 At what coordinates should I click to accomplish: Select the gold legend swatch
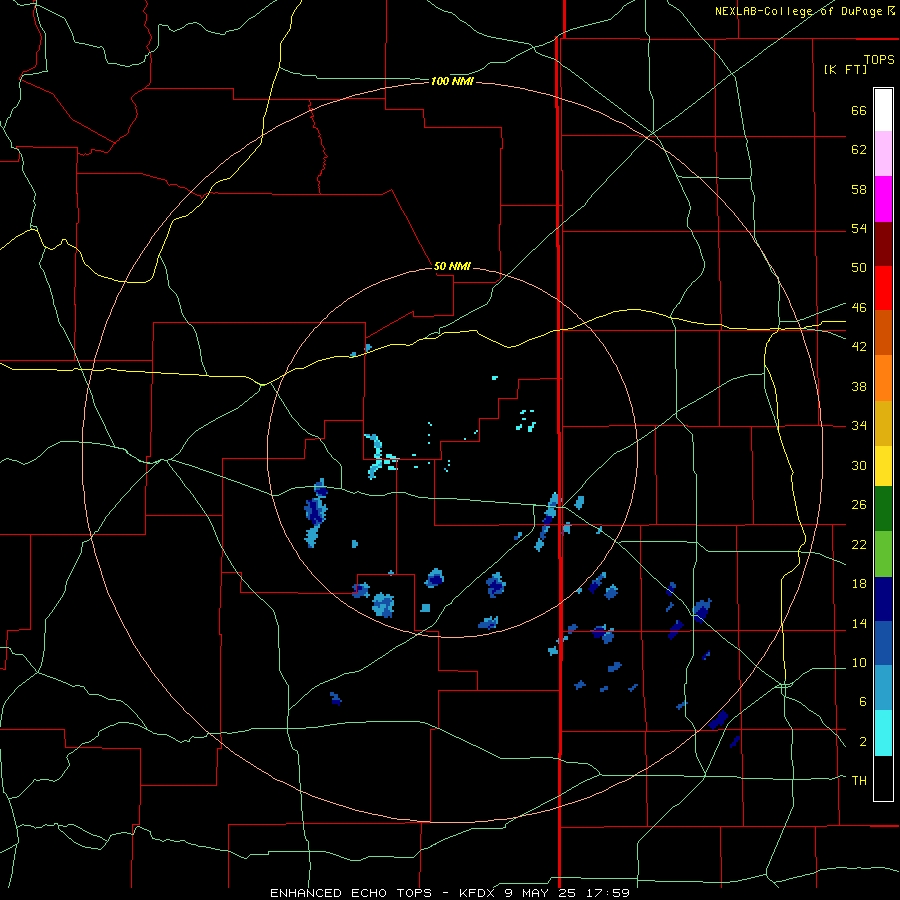coord(883,423)
